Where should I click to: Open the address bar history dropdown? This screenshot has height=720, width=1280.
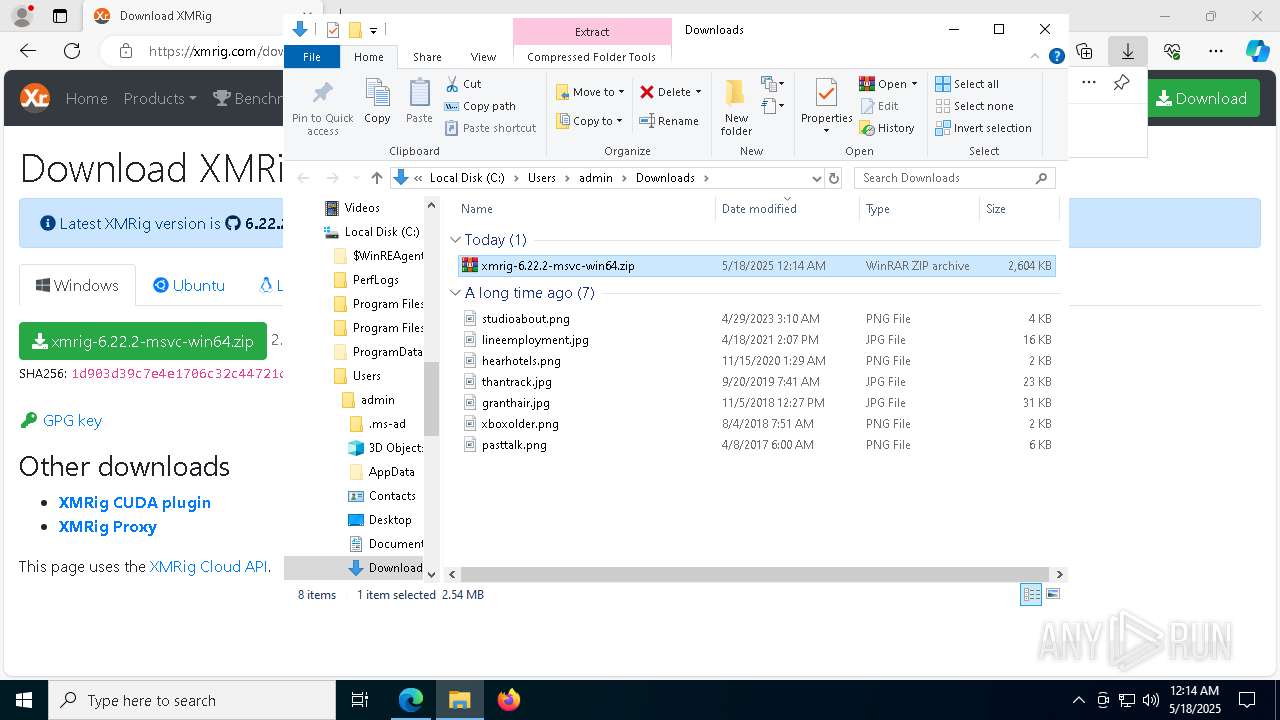pos(816,178)
